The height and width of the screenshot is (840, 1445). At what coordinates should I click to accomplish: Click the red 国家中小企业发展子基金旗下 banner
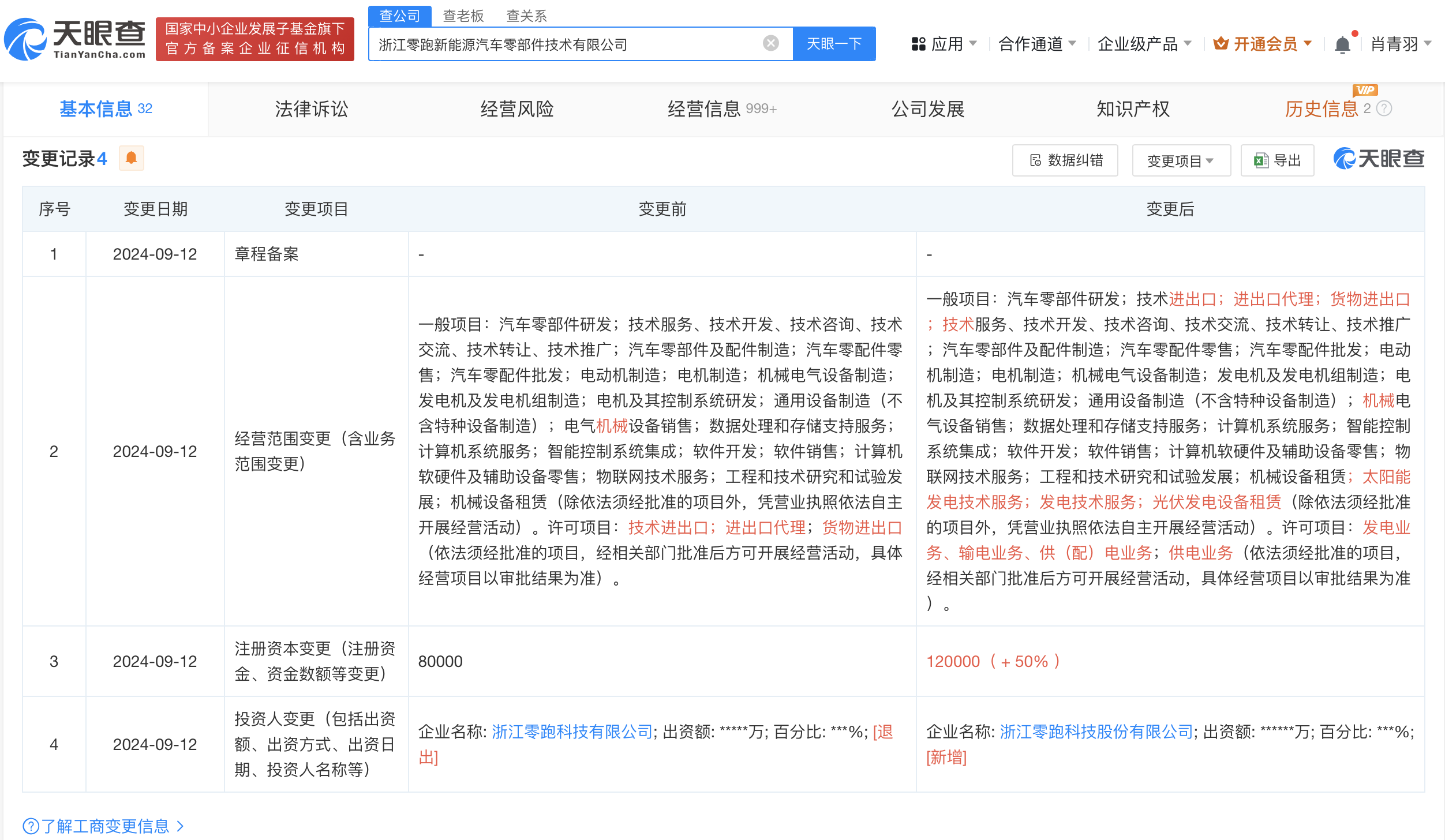click(254, 39)
